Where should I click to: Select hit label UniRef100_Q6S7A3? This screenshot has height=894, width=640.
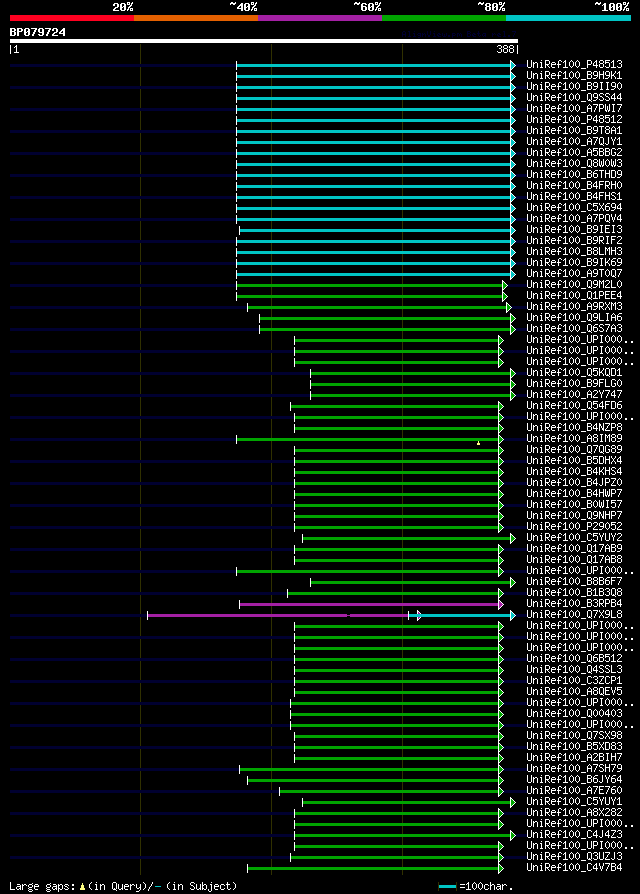pyautogui.click(x=574, y=328)
